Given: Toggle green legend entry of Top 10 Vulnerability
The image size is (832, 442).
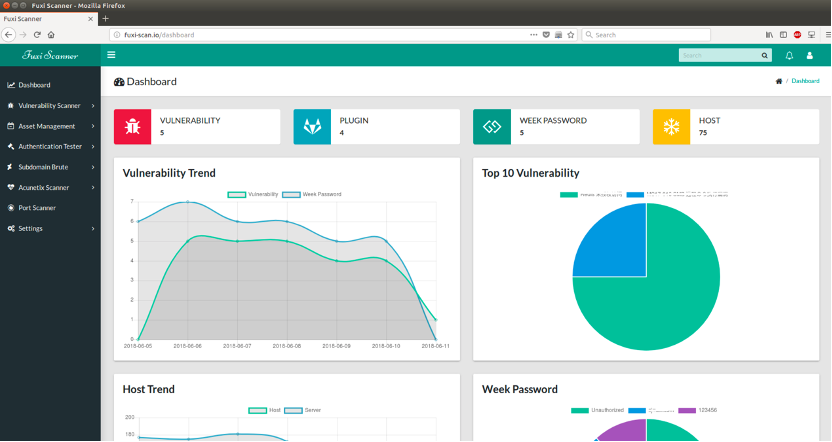Looking at the screenshot, I should tap(591, 195).
